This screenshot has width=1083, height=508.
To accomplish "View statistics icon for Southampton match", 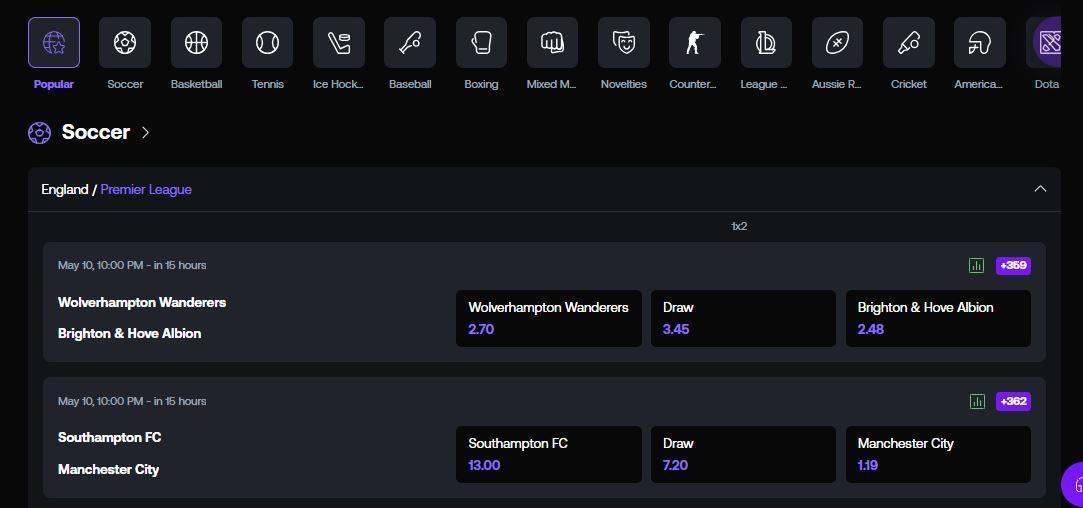I will (x=977, y=401).
